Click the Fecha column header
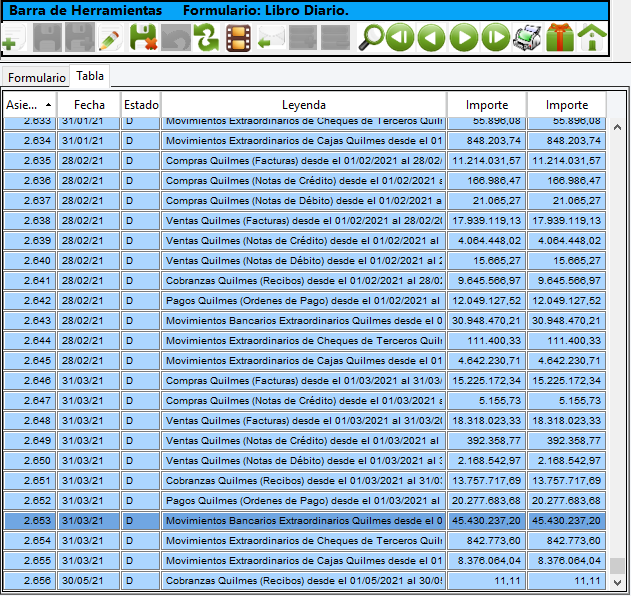 coord(89,105)
